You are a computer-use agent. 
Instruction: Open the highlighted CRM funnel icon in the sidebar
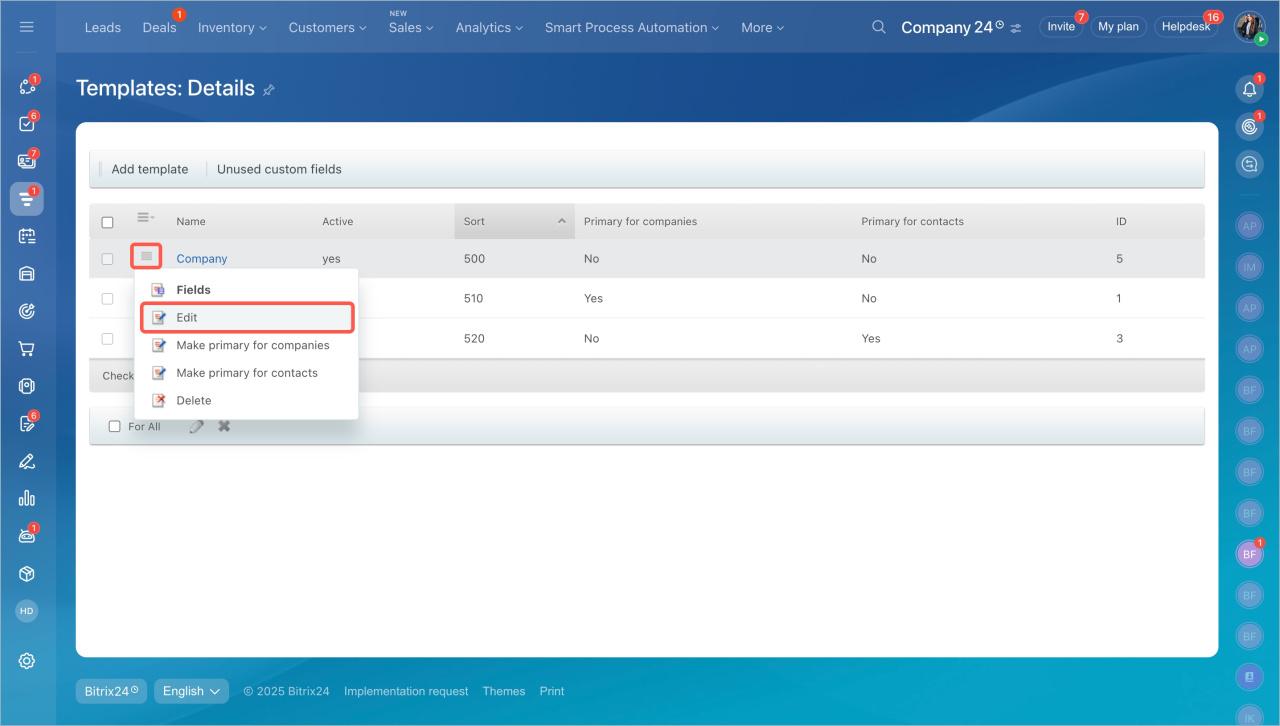pyautogui.click(x=27, y=199)
